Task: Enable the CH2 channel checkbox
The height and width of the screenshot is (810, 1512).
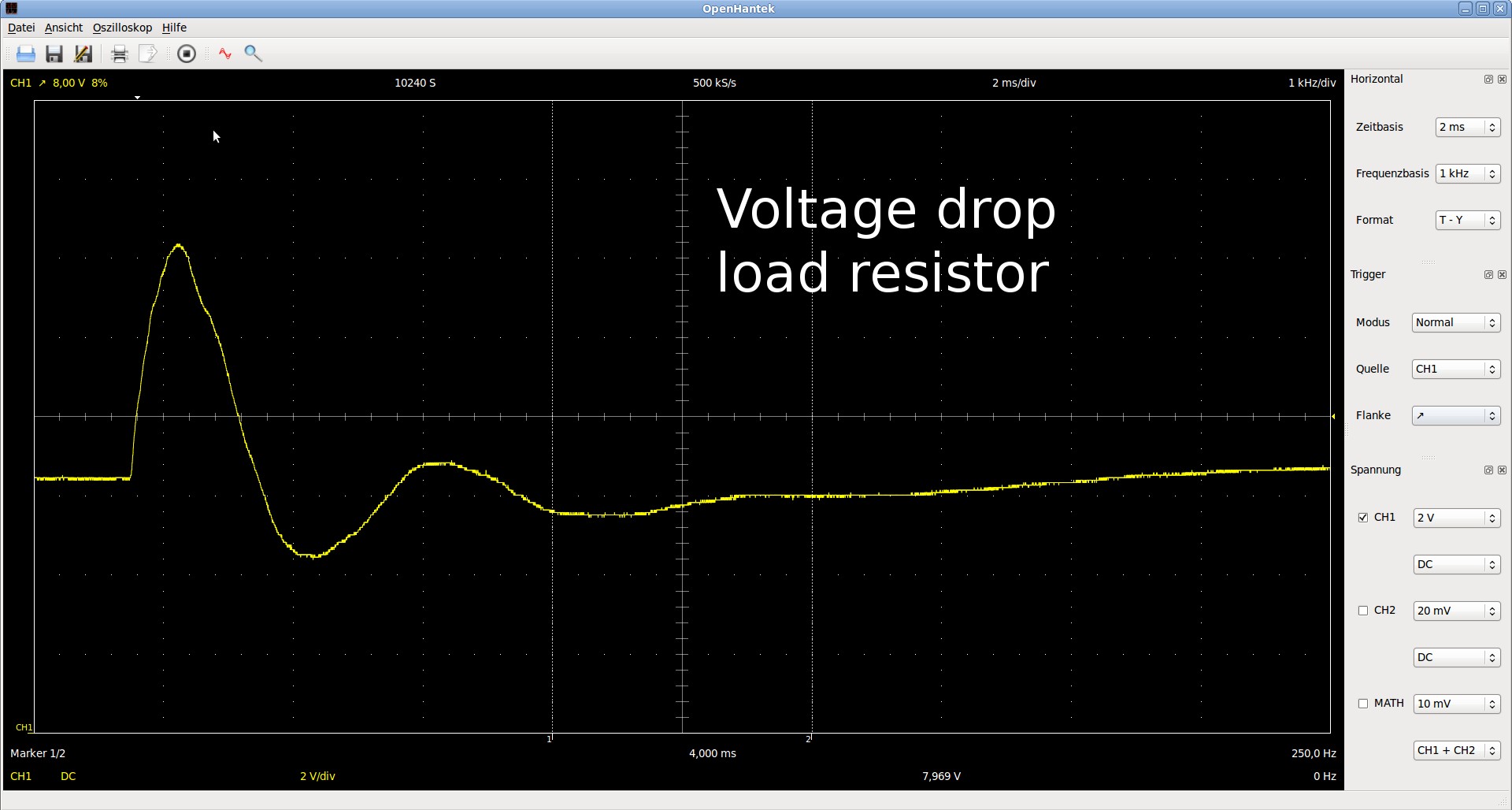Action: click(1363, 611)
